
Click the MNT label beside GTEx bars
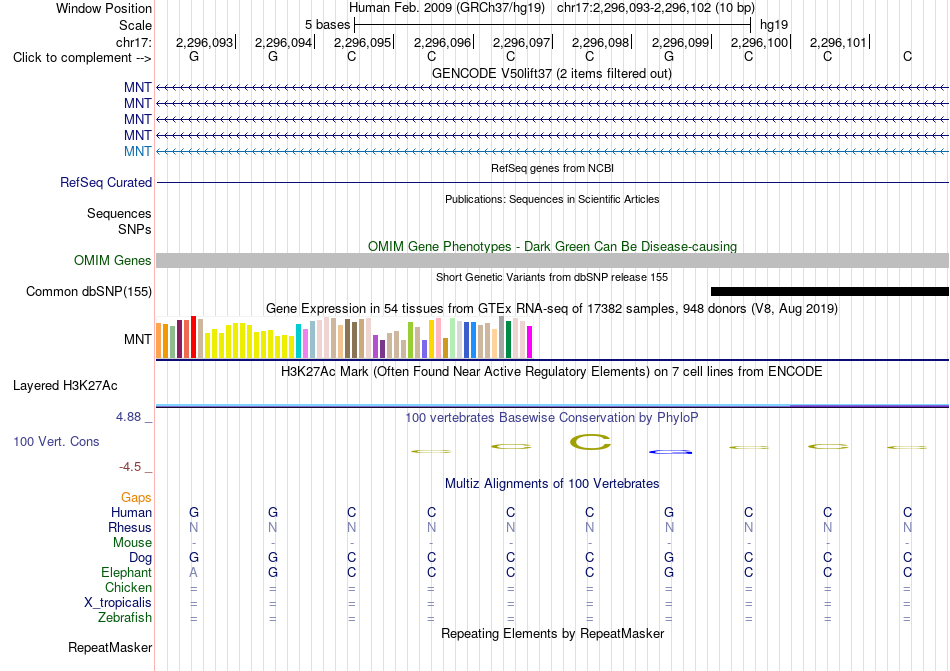click(138, 339)
